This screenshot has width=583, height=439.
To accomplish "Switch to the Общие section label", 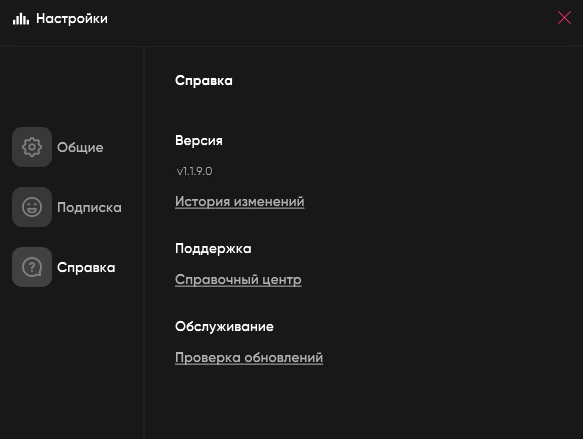I will pos(80,148).
